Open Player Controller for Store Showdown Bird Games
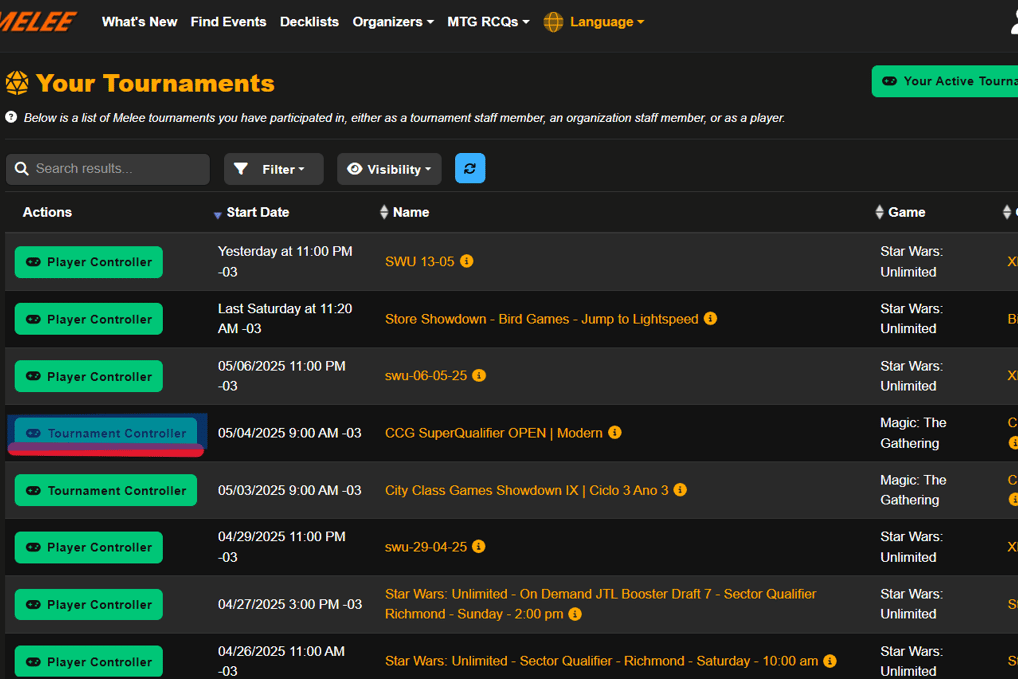 pyautogui.click(x=89, y=319)
